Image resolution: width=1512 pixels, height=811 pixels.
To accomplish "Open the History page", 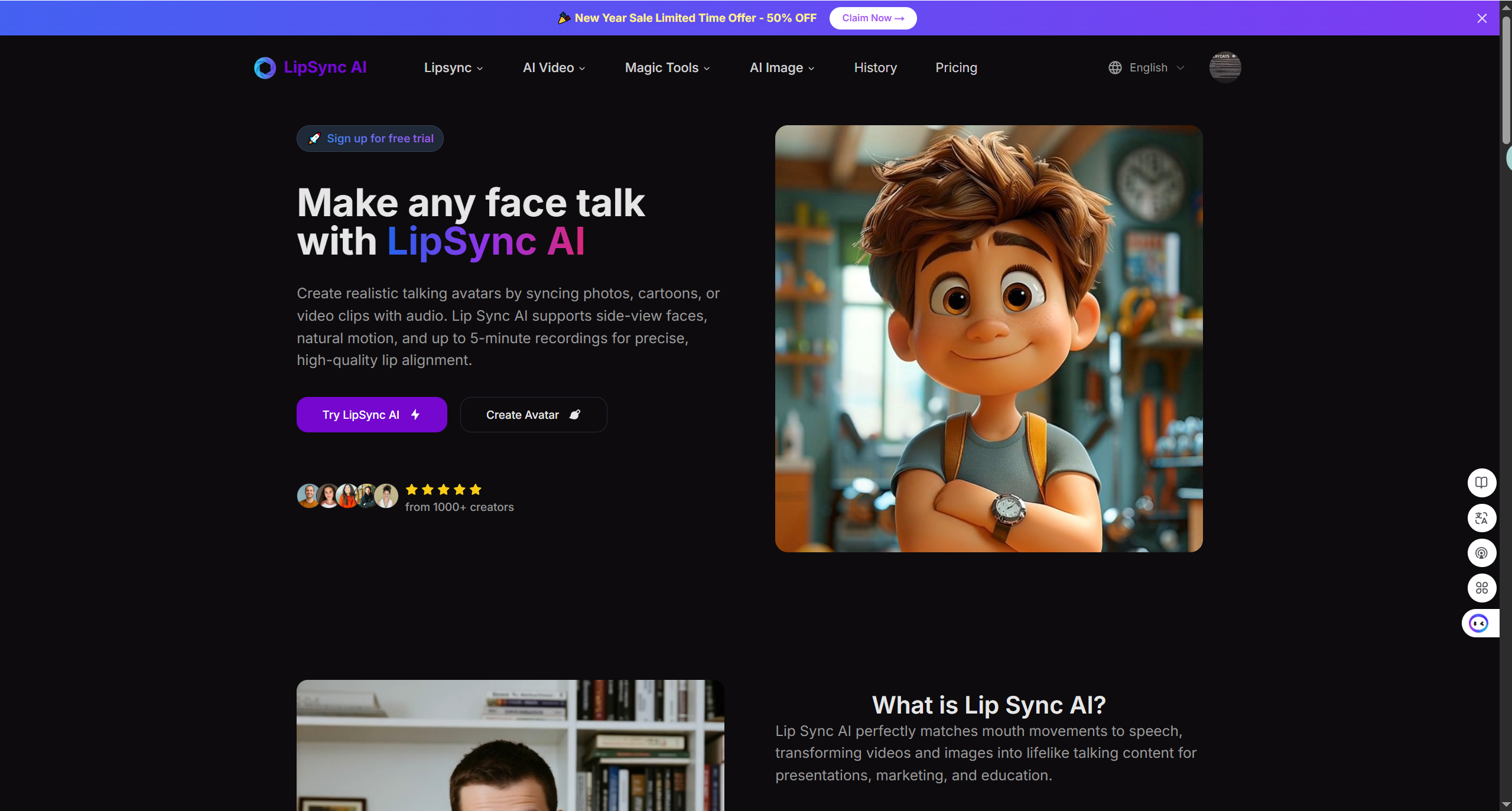I will tap(875, 68).
